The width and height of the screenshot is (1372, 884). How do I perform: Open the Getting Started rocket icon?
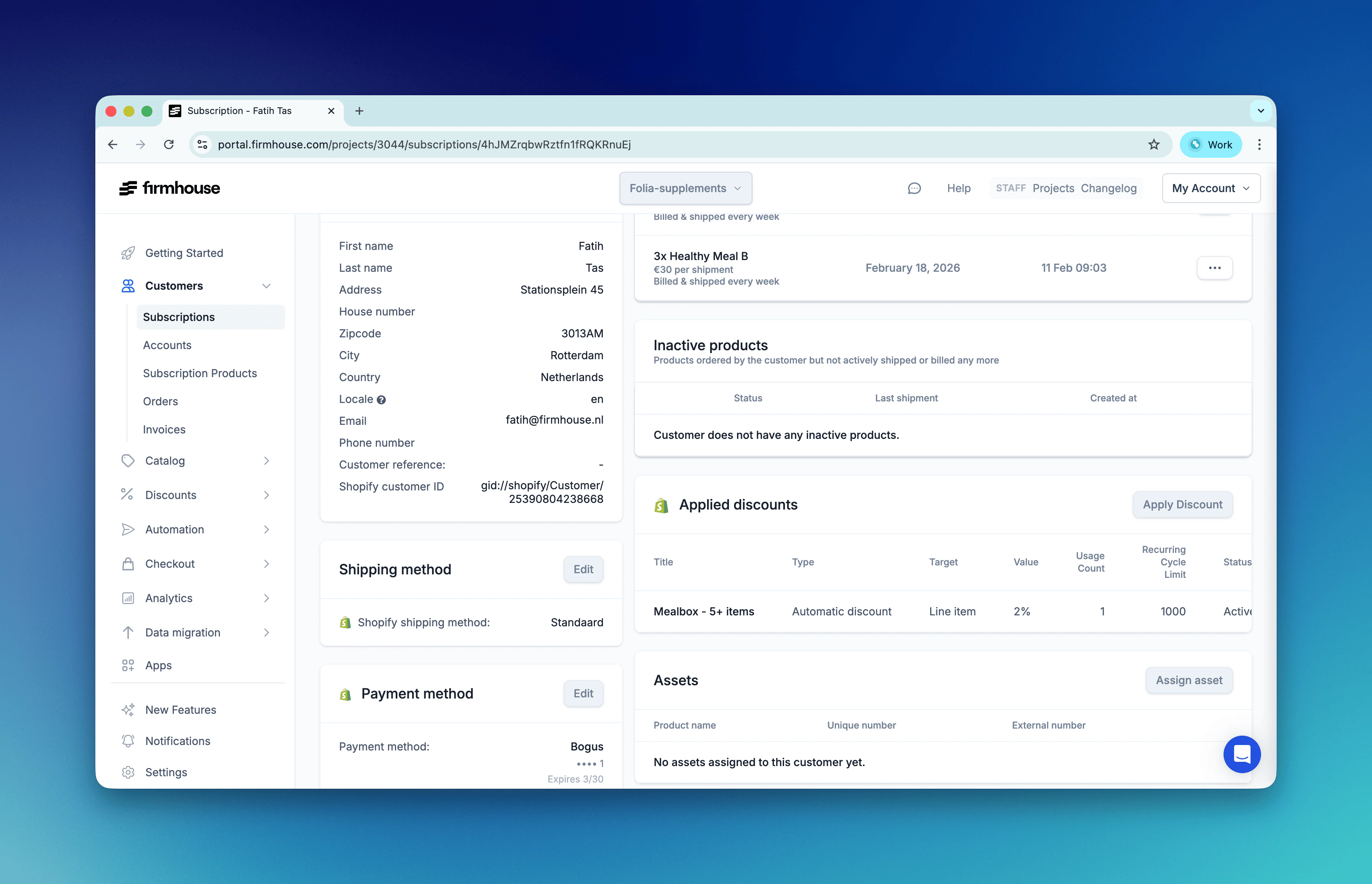tap(128, 253)
